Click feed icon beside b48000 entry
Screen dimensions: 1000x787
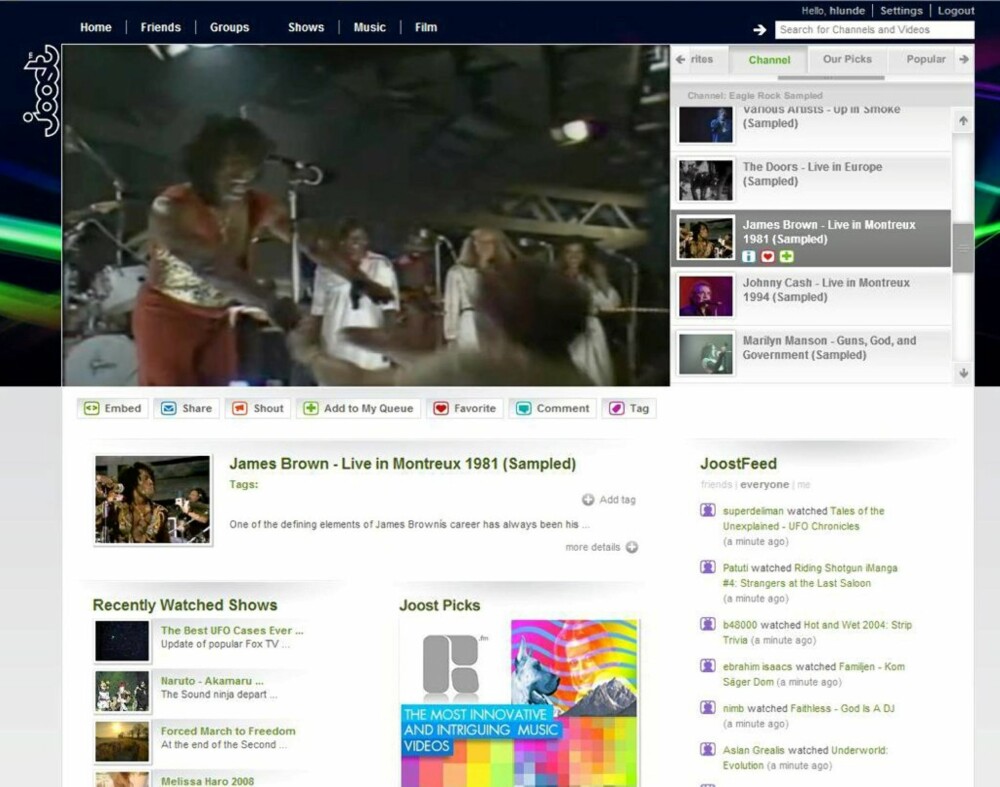click(x=708, y=624)
